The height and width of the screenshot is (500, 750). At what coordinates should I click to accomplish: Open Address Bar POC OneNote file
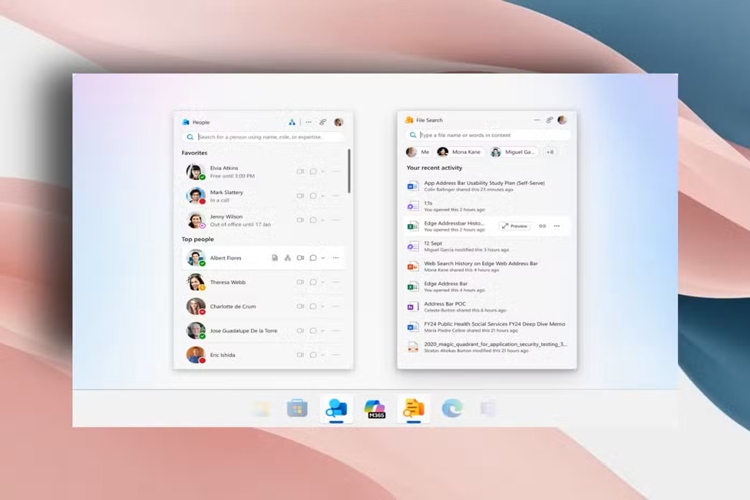[x=487, y=306]
